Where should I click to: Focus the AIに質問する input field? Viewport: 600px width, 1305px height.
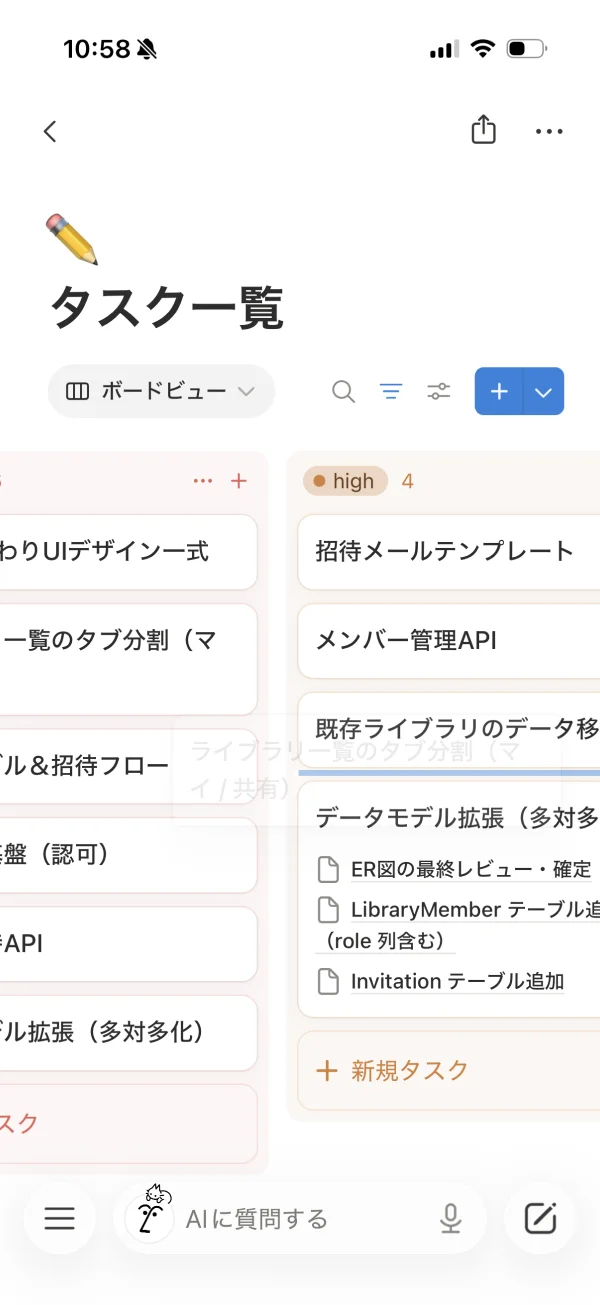tap(300, 1218)
